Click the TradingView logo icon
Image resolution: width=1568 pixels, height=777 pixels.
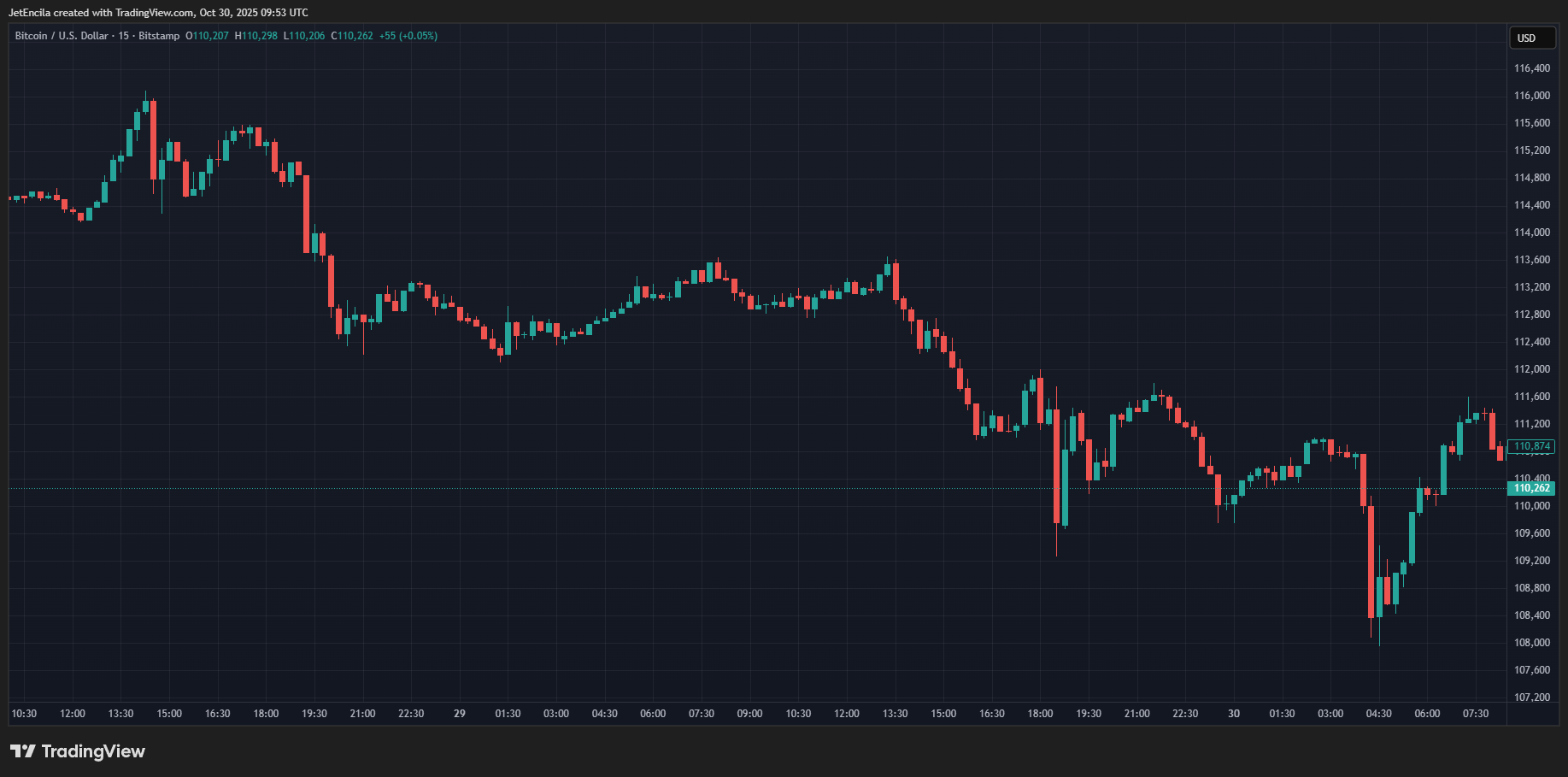(23, 751)
